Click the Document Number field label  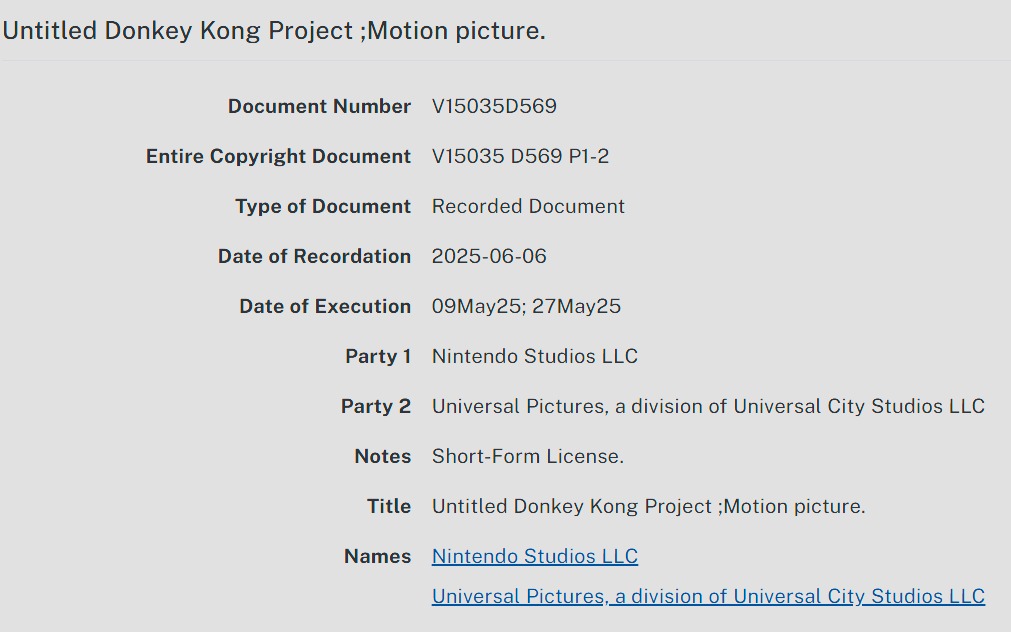(319, 106)
